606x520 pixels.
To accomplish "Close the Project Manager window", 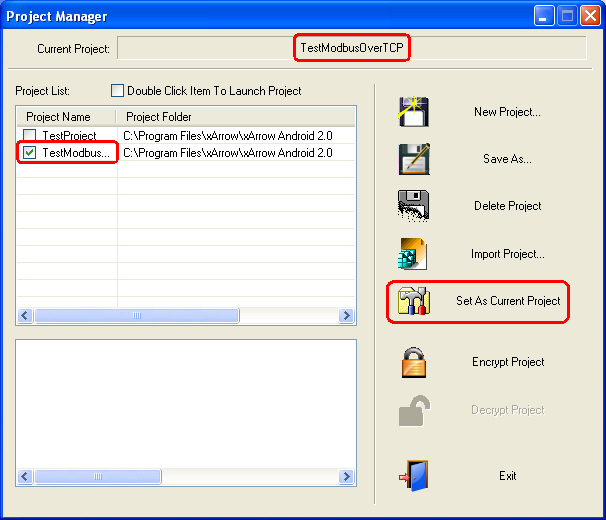I will pos(591,16).
